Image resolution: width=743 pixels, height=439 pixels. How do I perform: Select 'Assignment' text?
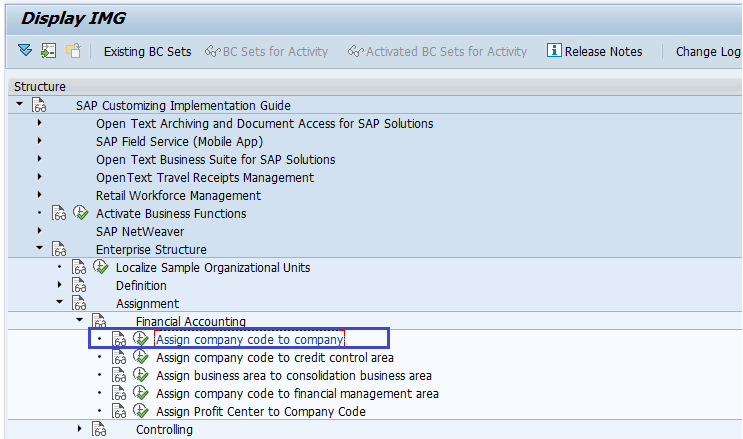(147, 303)
